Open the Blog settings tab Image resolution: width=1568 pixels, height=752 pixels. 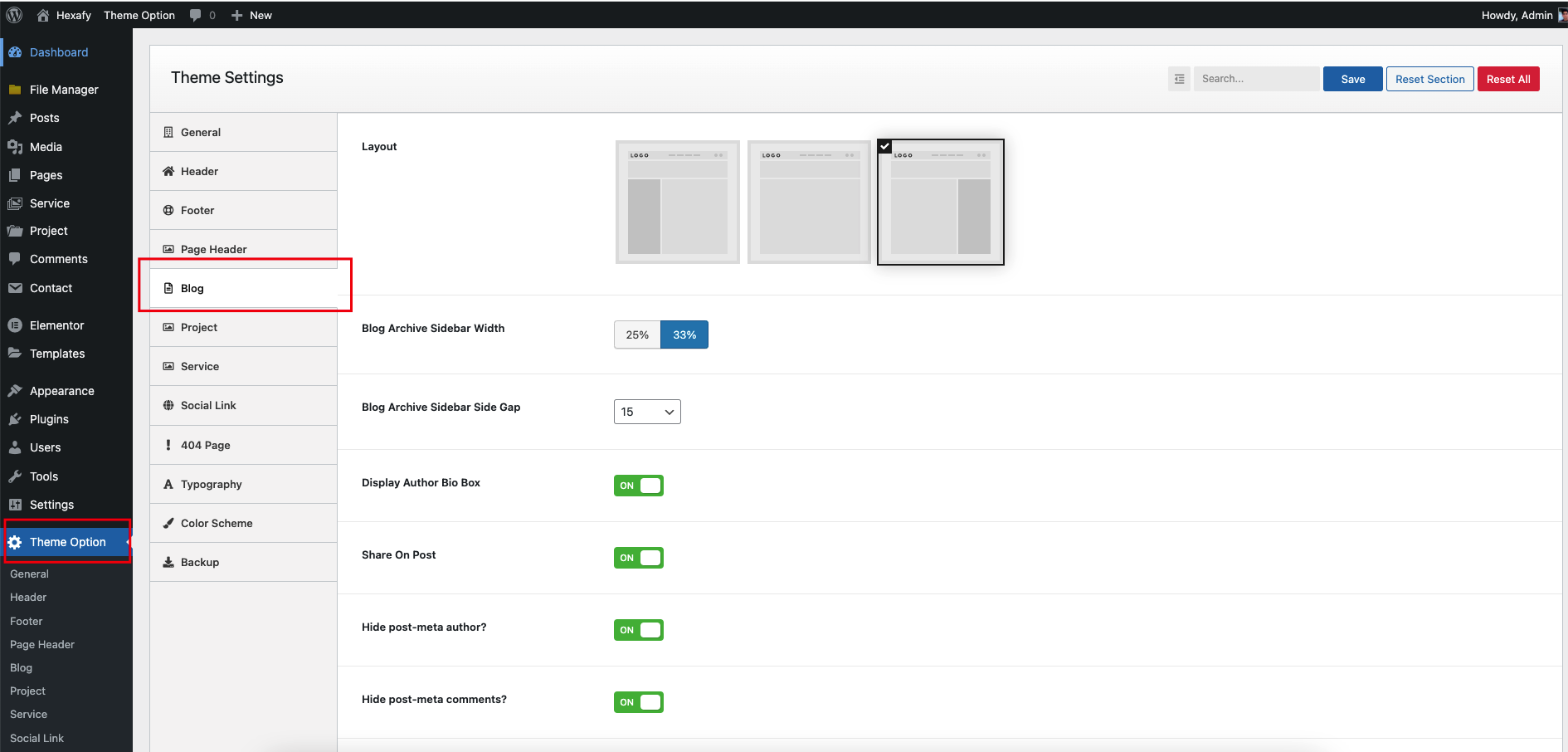tap(243, 288)
